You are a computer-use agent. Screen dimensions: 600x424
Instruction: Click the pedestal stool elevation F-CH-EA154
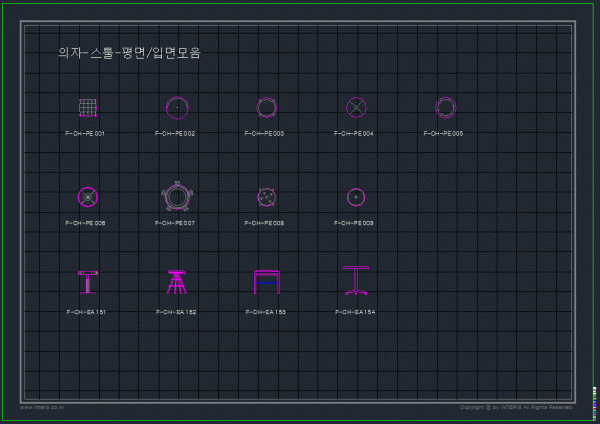356,281
